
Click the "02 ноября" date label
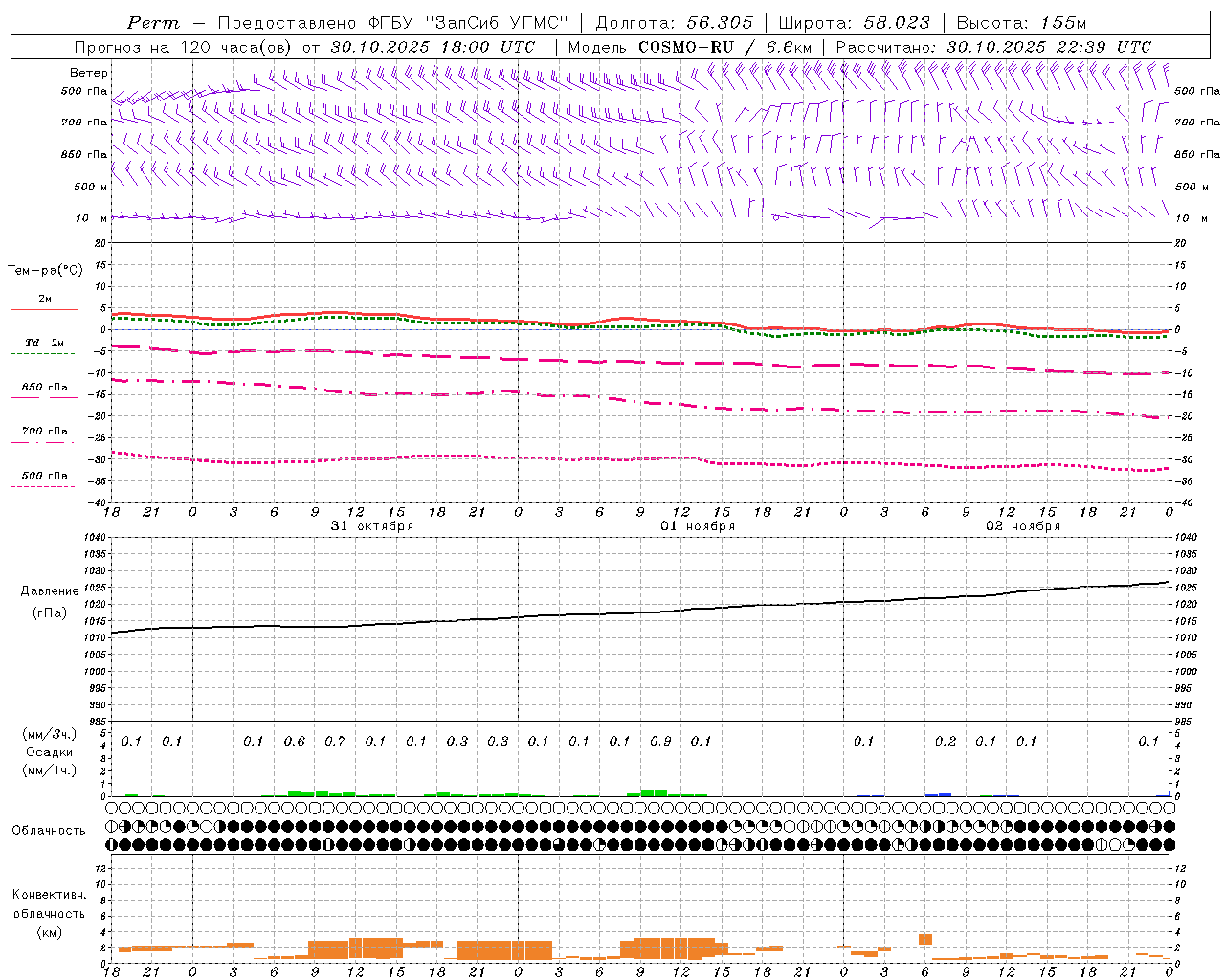[x=1023, y=526]
